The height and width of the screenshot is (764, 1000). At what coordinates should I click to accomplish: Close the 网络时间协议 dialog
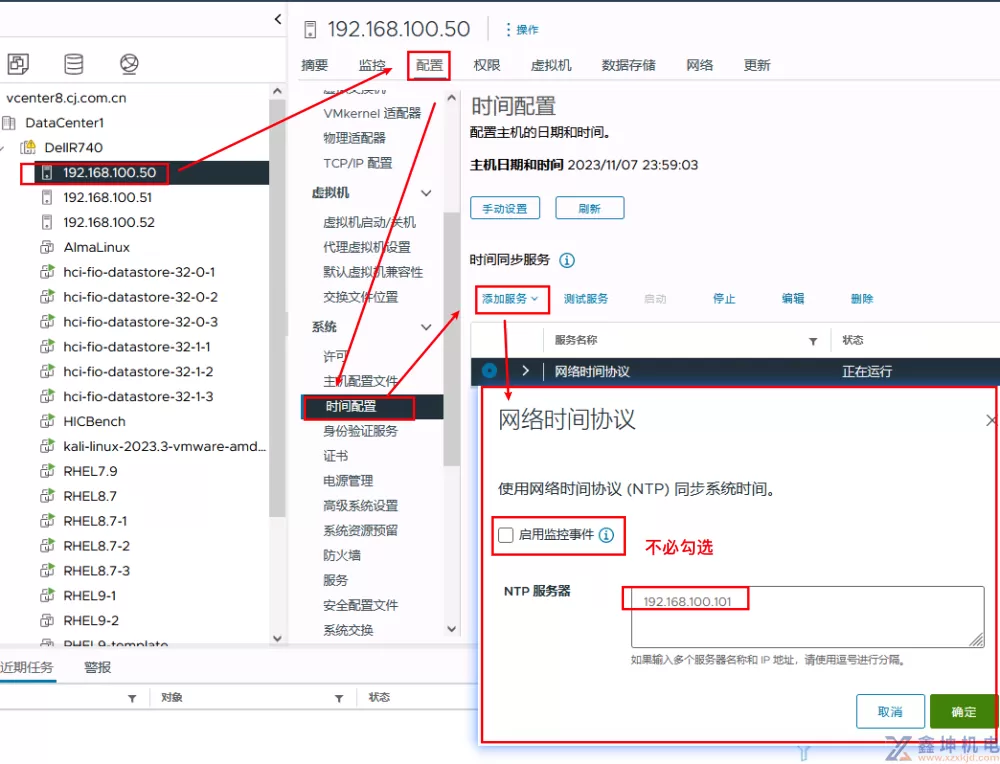pos(990,421)
